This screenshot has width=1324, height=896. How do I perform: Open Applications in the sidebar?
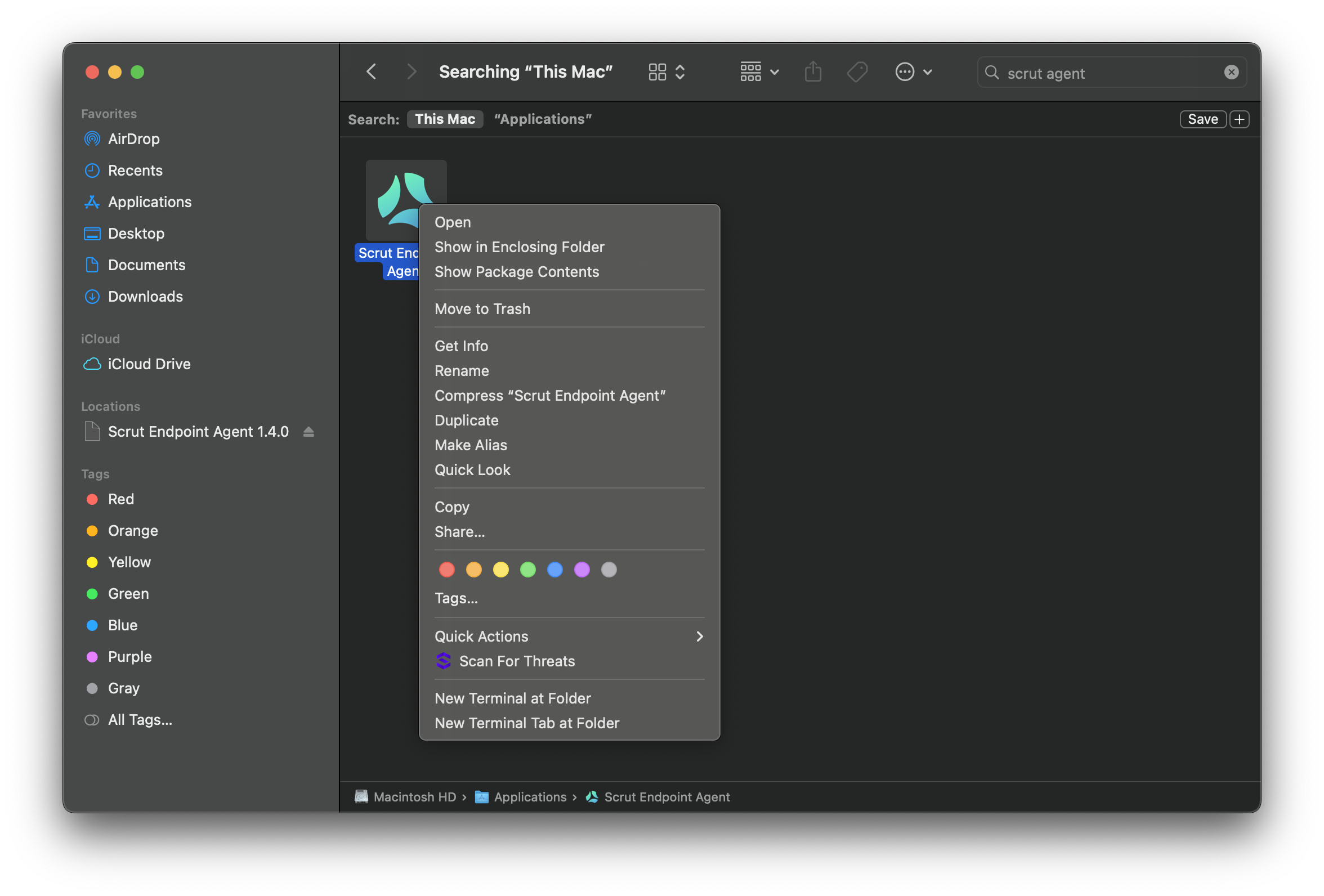pos(137,201)
